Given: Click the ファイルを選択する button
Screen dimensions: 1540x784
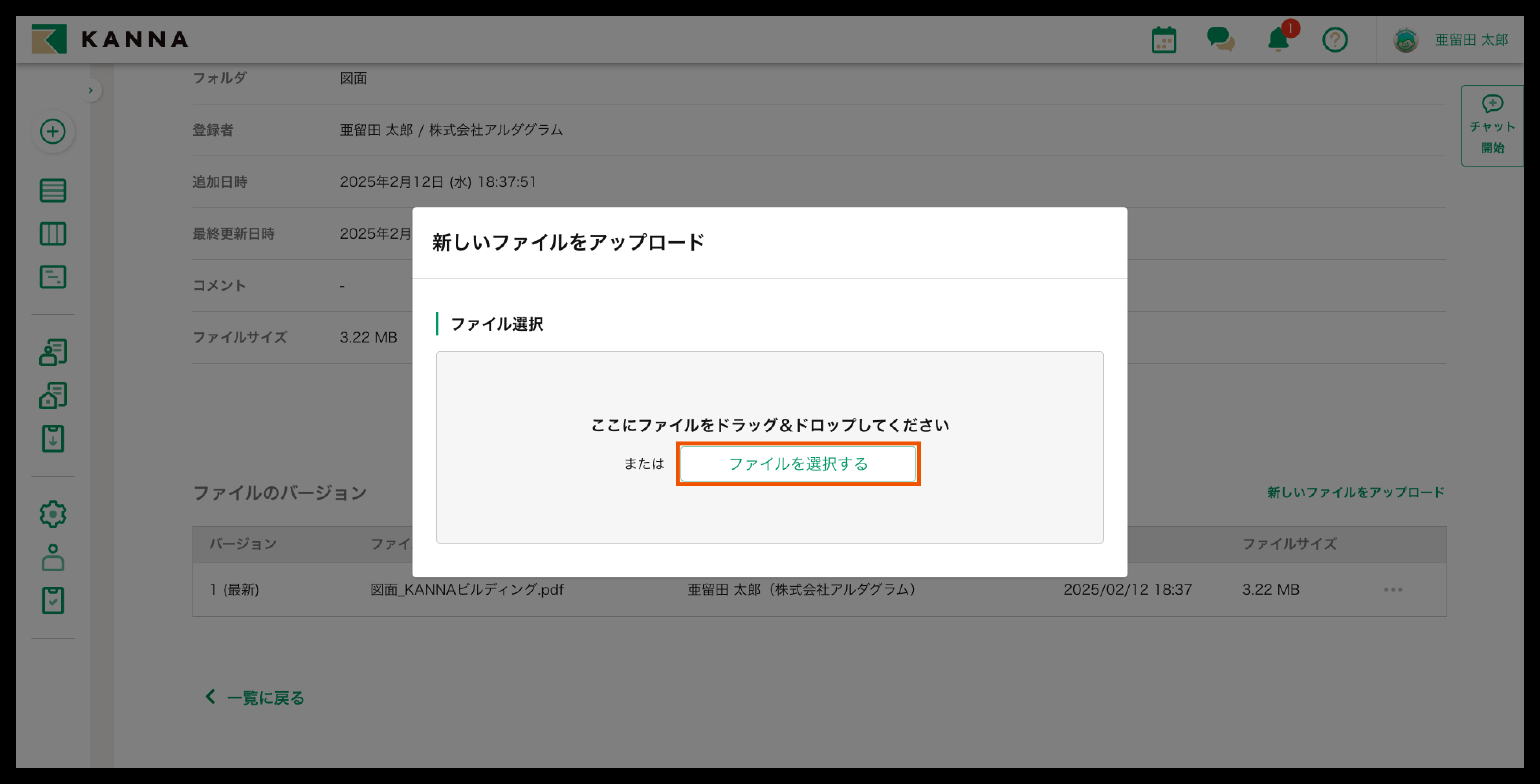Looking at the screenshot, I should coord(797,464).
